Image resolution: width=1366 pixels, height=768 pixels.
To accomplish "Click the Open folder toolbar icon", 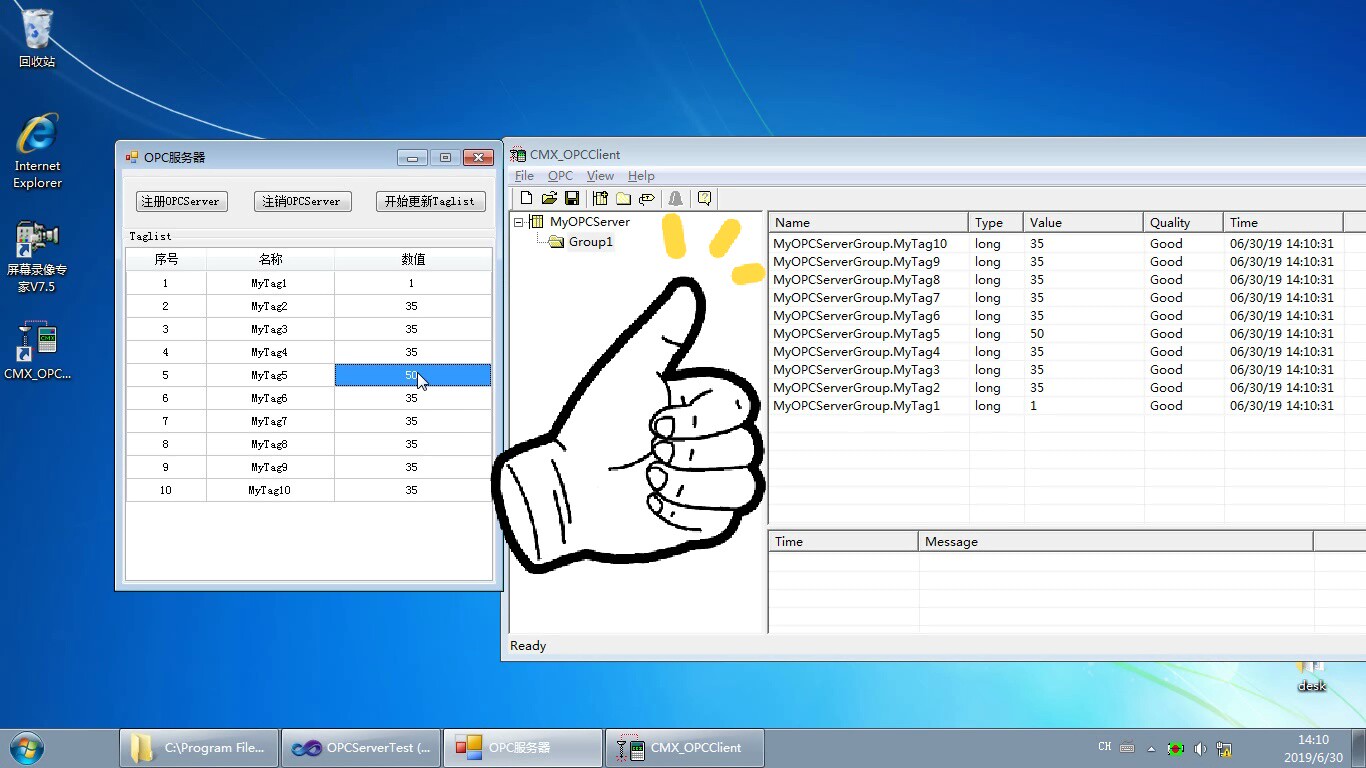I will point(549,198).
